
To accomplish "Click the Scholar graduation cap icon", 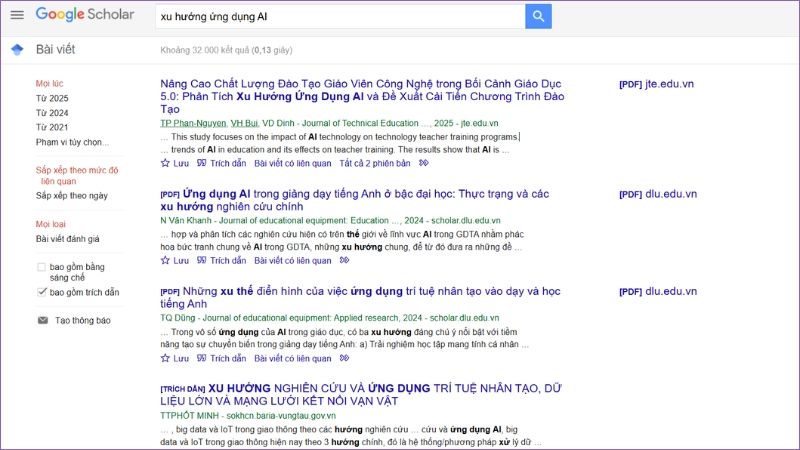I will click(x=17, y=49).
